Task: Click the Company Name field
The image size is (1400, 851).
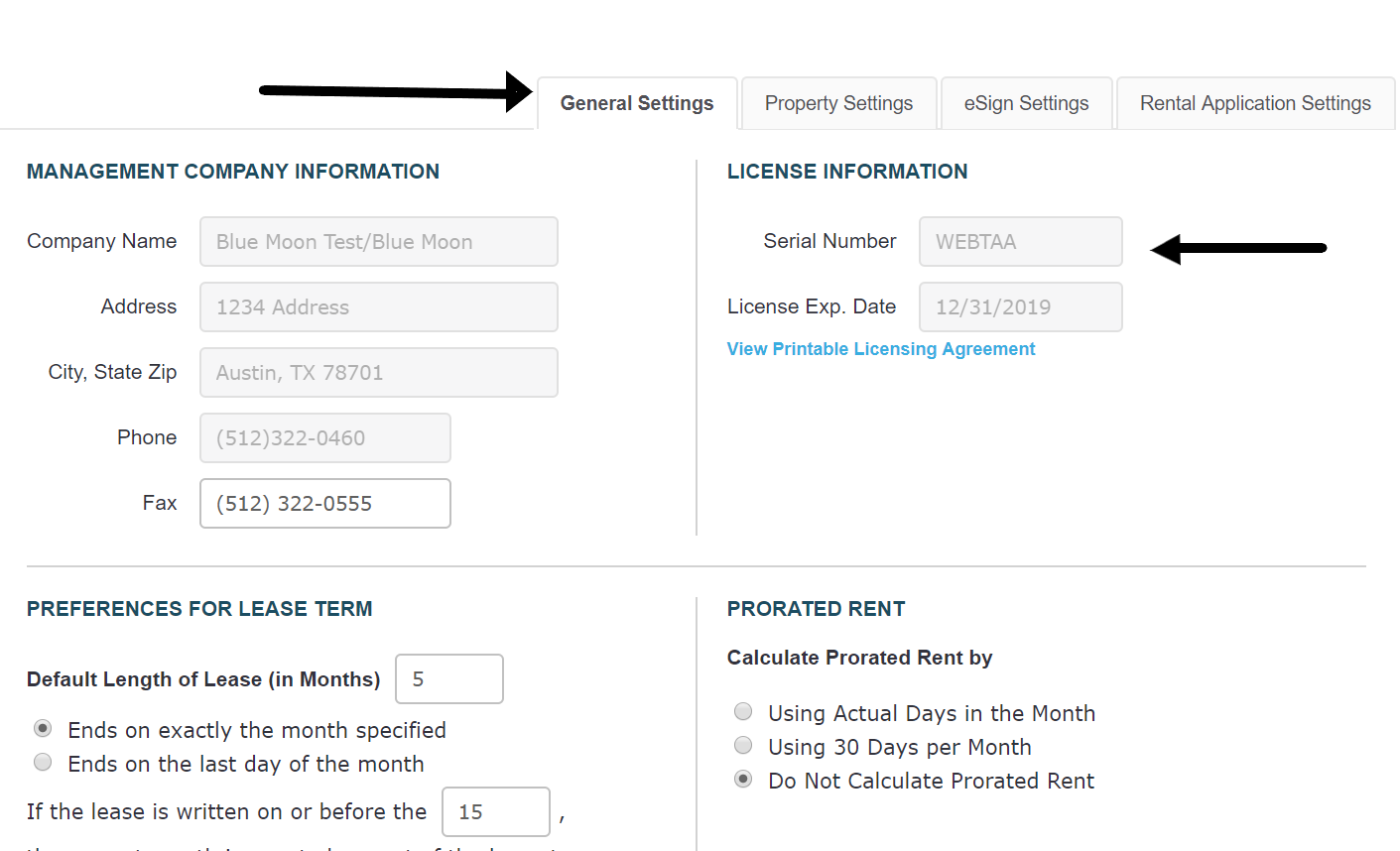Action: click(378, 242)
